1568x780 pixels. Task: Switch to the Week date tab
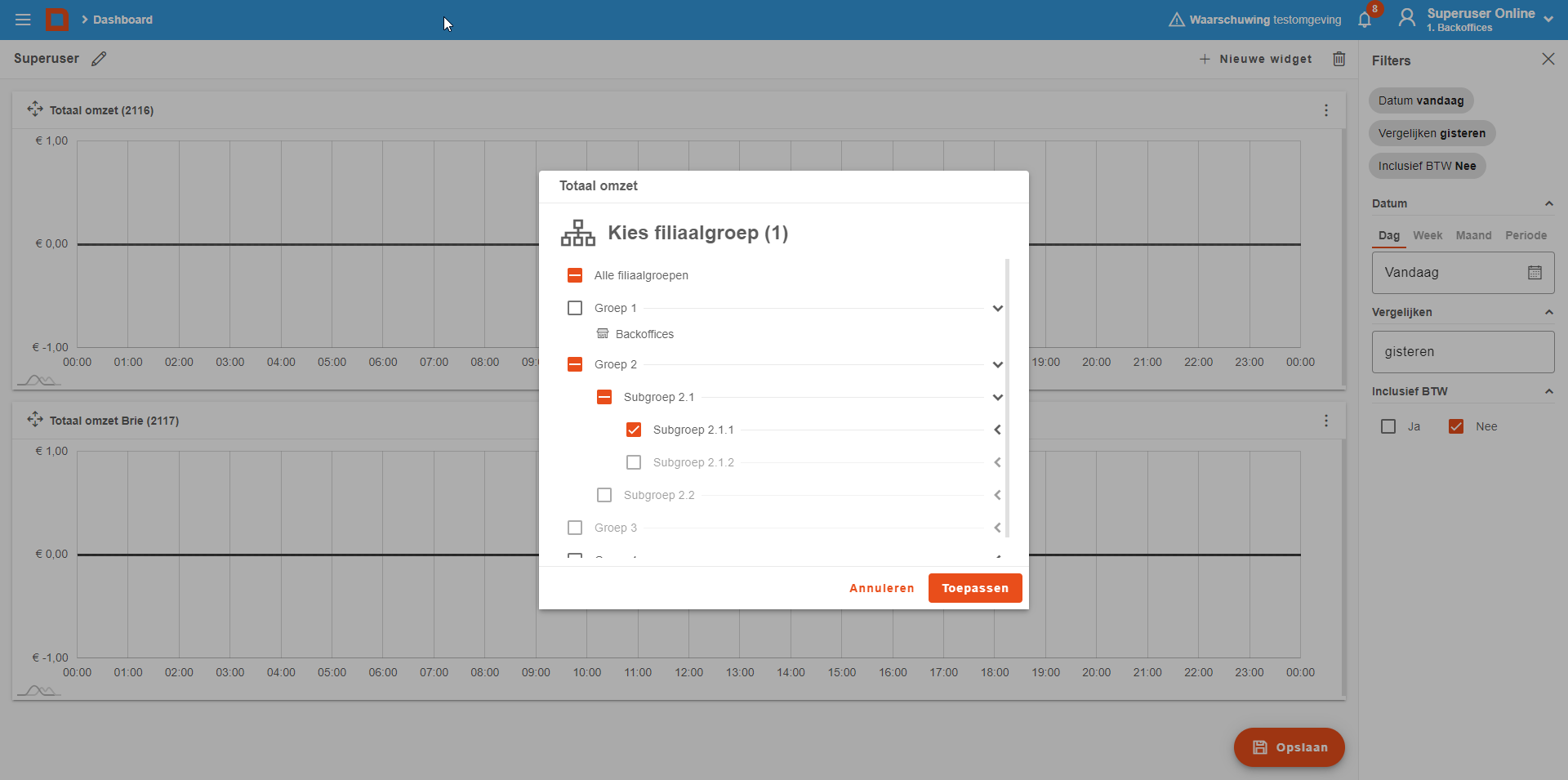[x=1428, y=235]
